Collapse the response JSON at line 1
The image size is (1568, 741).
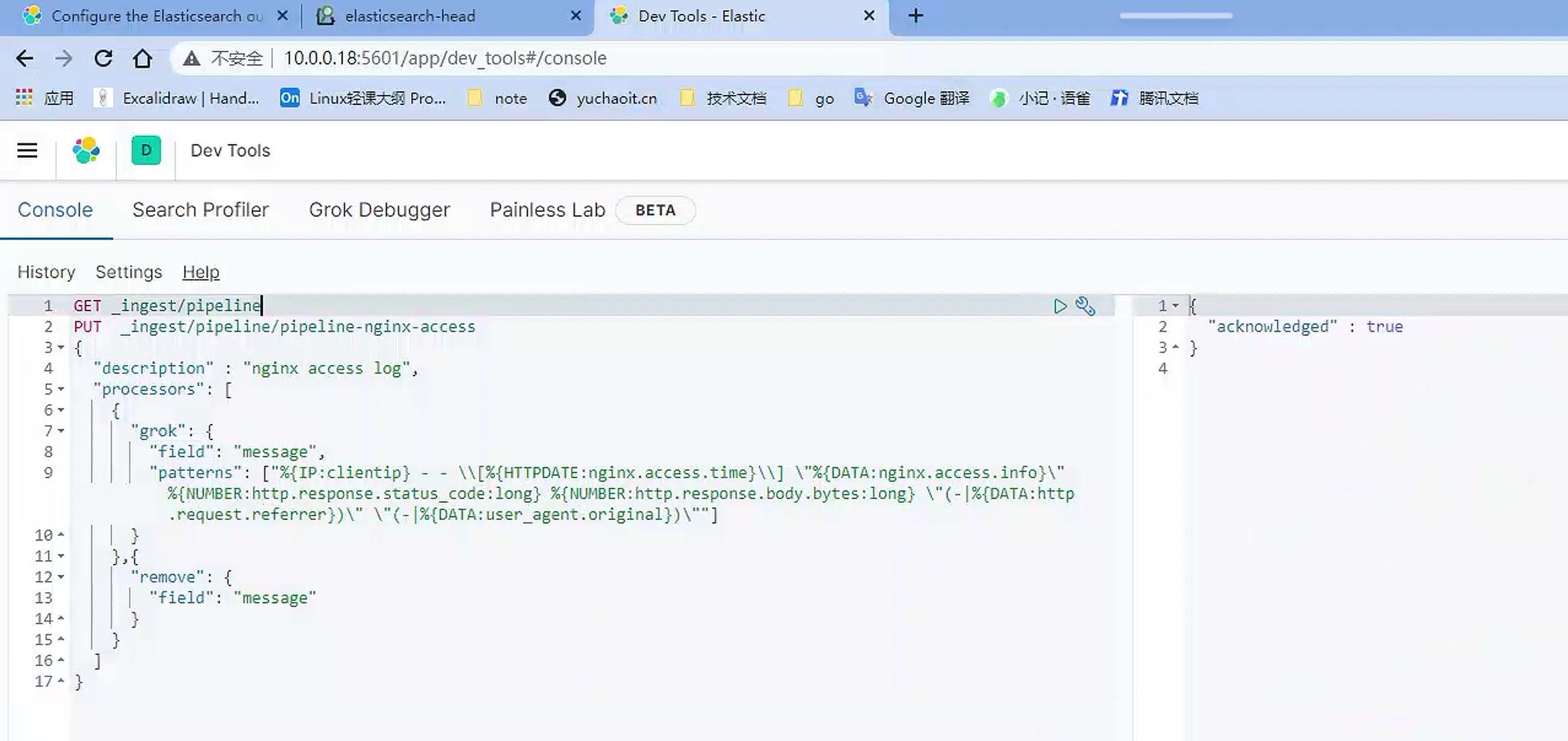(1177, 306)
